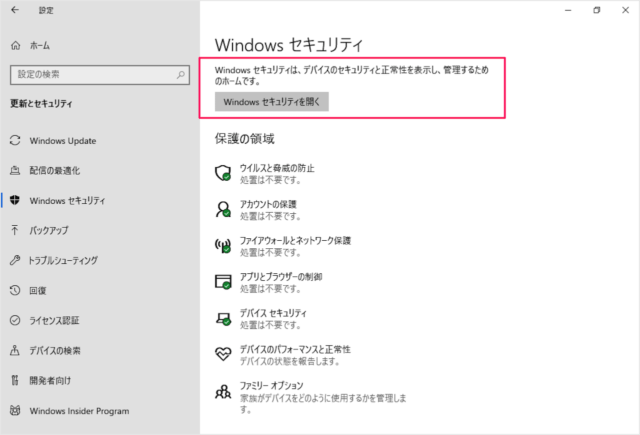Viewport: 640px width, 435px height.
Task: Click the back arrow icon
Action: [x=15, y=10]
